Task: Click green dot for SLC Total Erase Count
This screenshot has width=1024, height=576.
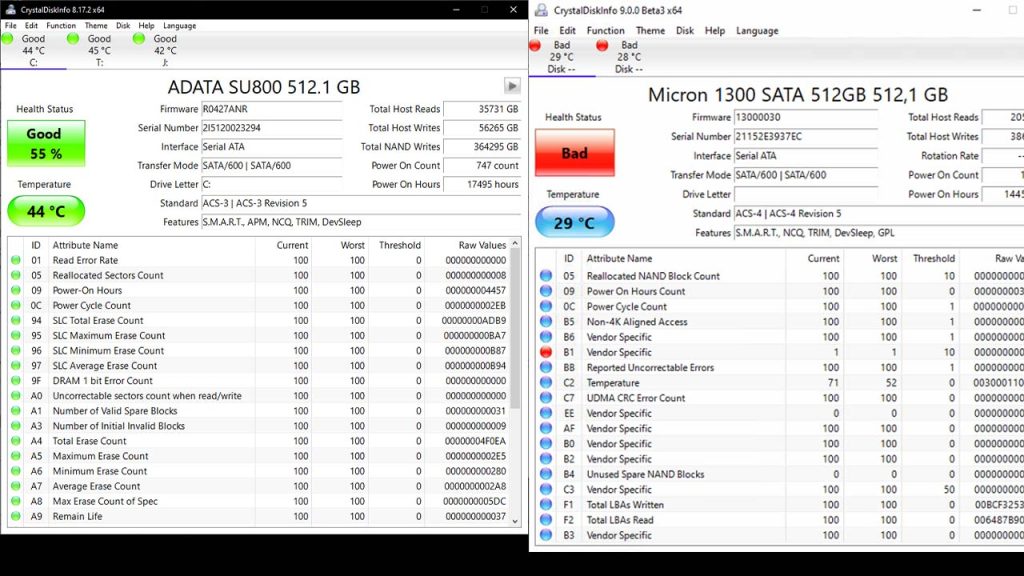Action: [16, 320]
